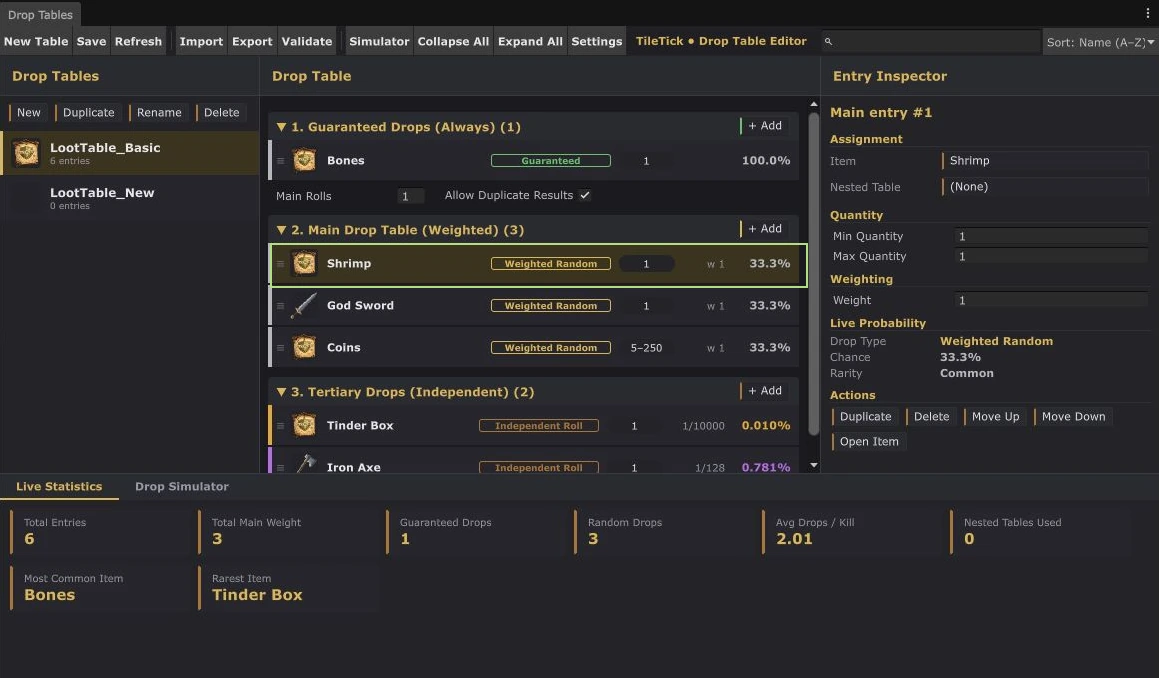Open Settings from the toolbar
1159x678 pixels.
pyautogui.click(x=597, y=41)
